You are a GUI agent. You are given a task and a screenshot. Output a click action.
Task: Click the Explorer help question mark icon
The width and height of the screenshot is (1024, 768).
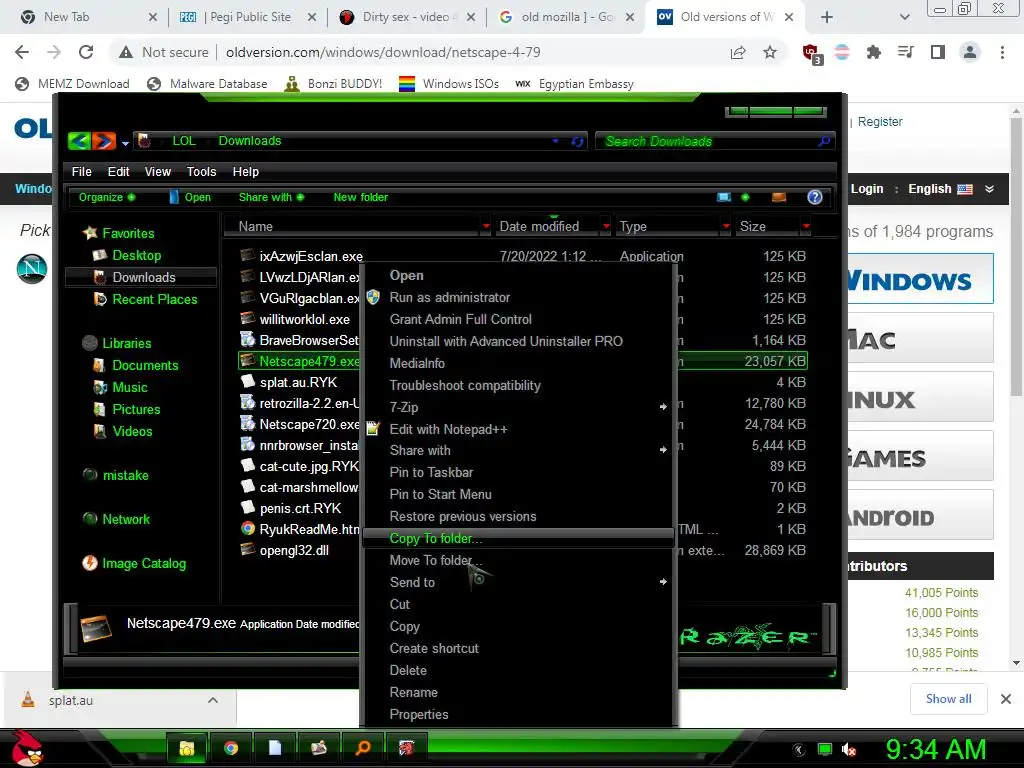pyautogui.click(x=814, y=197)
